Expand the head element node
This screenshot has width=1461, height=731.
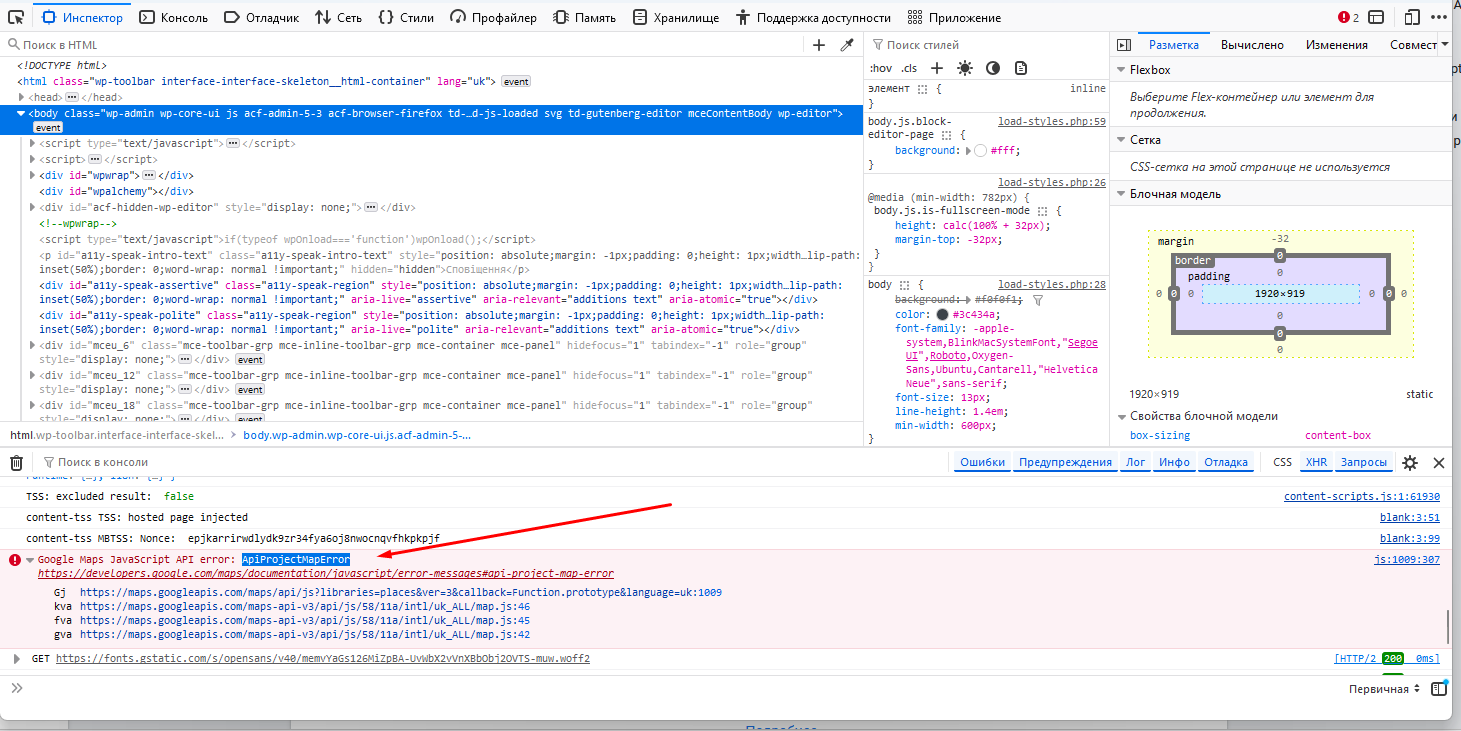click(23, 97)
